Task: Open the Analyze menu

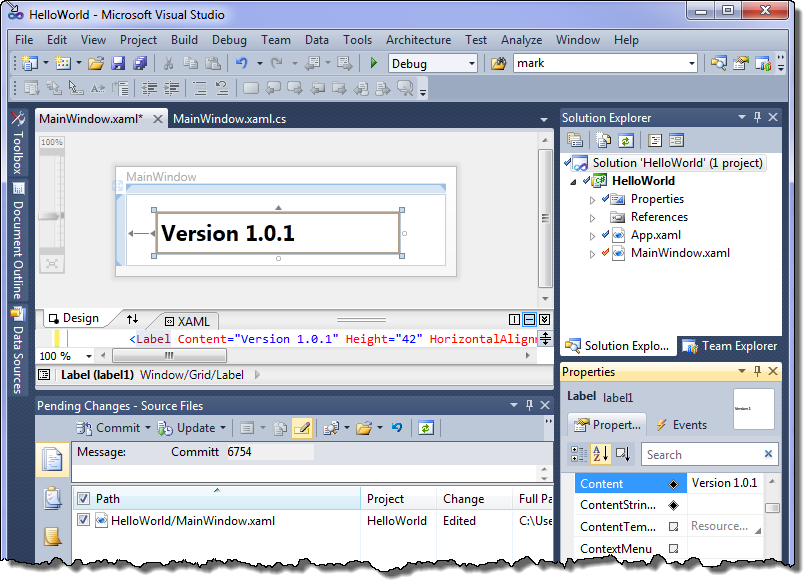Action: click(x=521, y=40)
